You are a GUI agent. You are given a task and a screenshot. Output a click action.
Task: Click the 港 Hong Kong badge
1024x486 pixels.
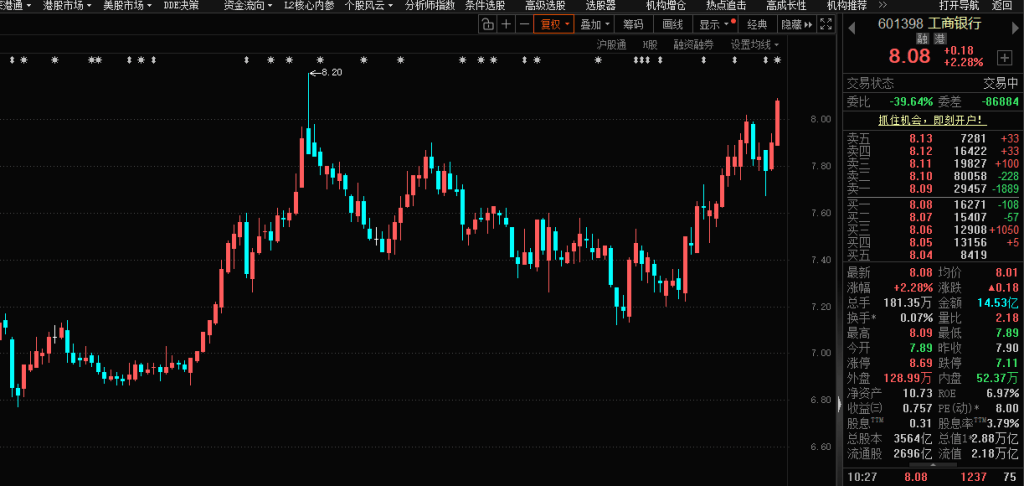pos(939,39)
